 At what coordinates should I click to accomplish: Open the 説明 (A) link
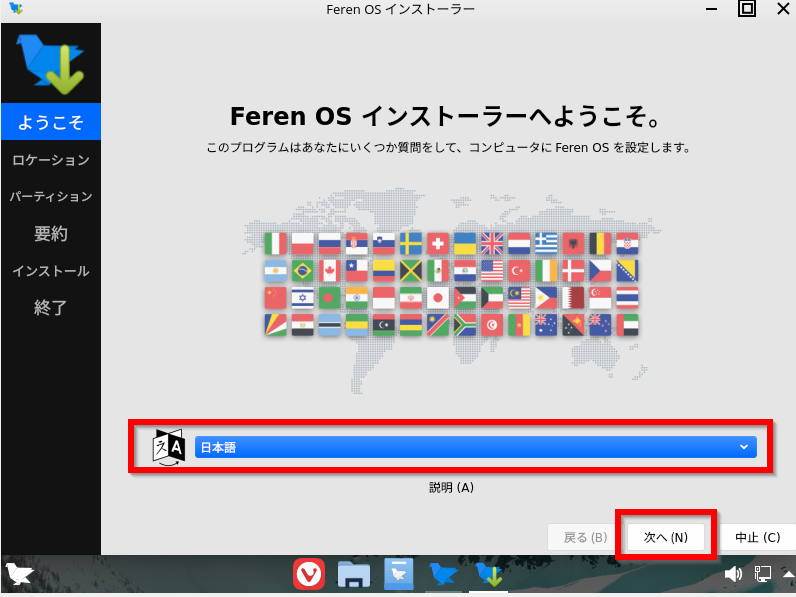451,487
